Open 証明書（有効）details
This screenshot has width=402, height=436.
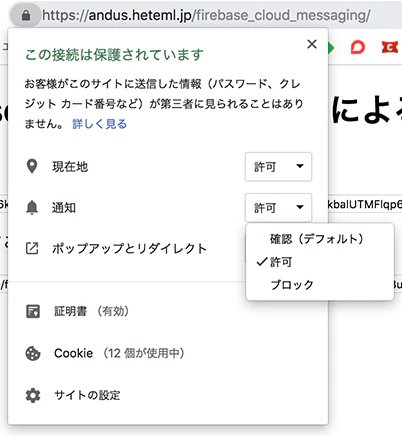pyautogui.click(x=91, y=311)
